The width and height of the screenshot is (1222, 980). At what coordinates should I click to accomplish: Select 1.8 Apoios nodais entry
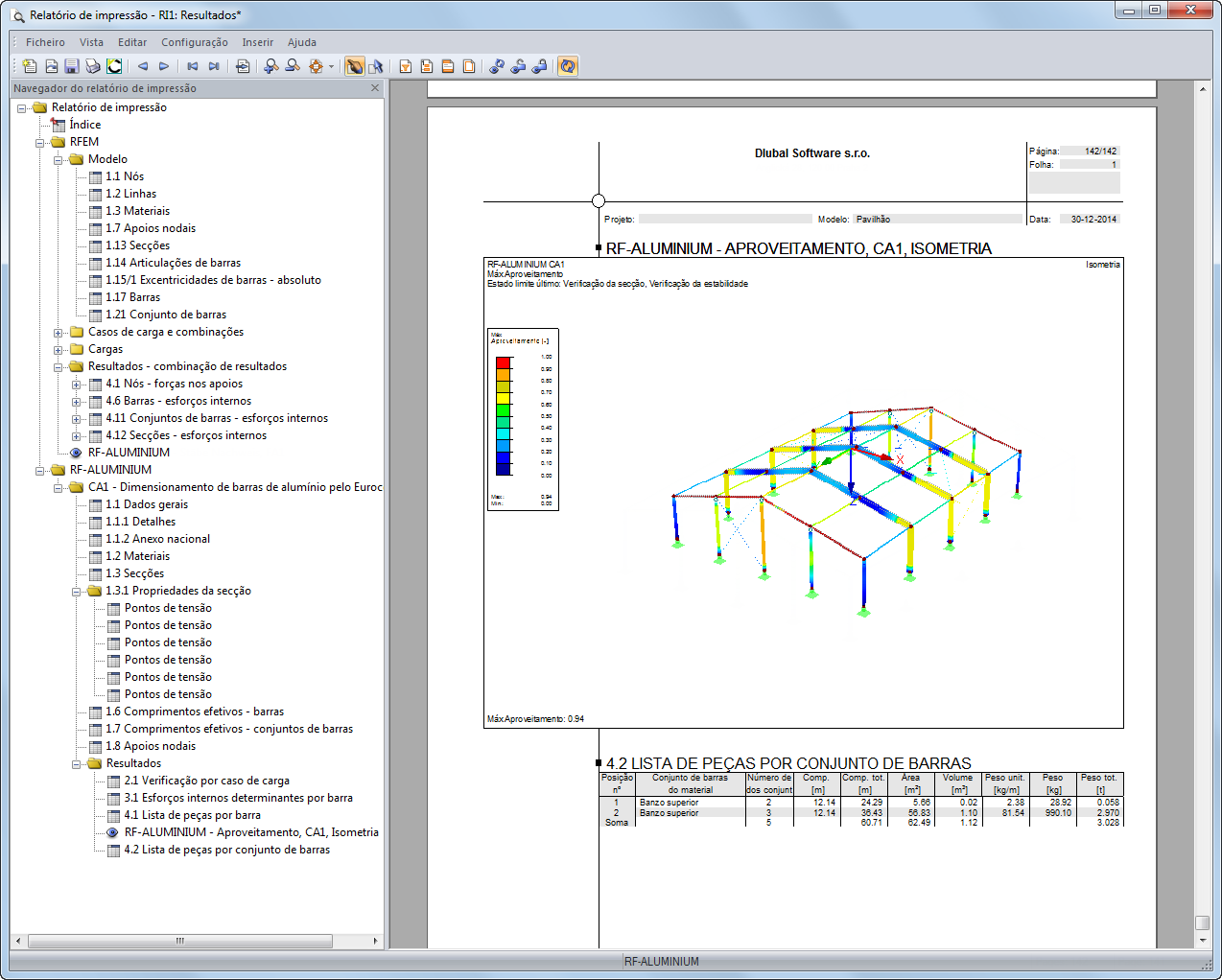[x=151, y=746]
